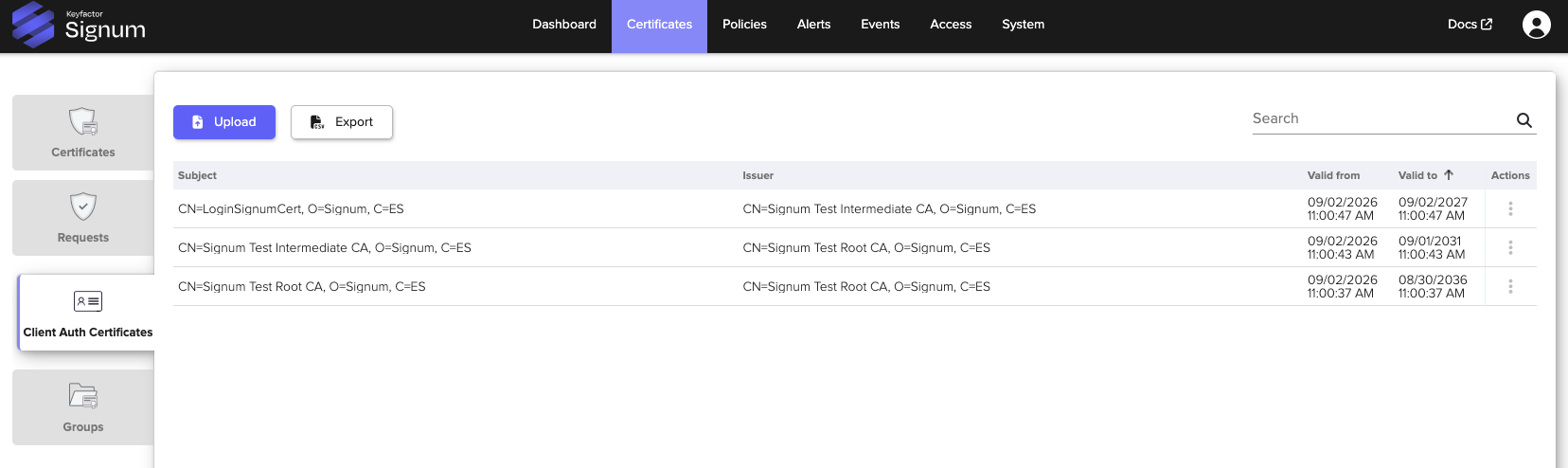Click Valid to 09/01/2031 cell

(x=1432, y=247)
